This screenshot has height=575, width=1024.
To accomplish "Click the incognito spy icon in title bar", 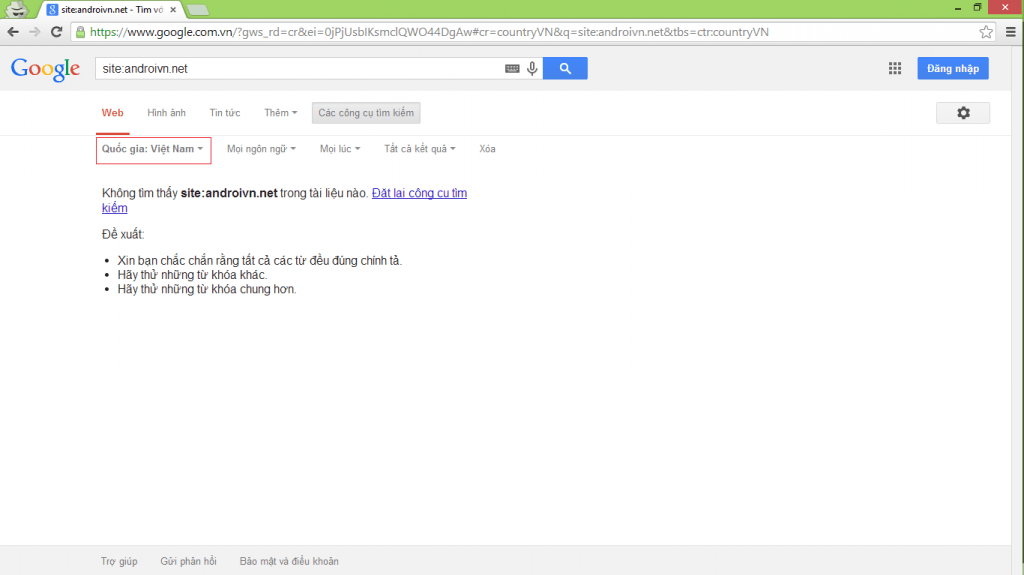I will click(17, 9).
